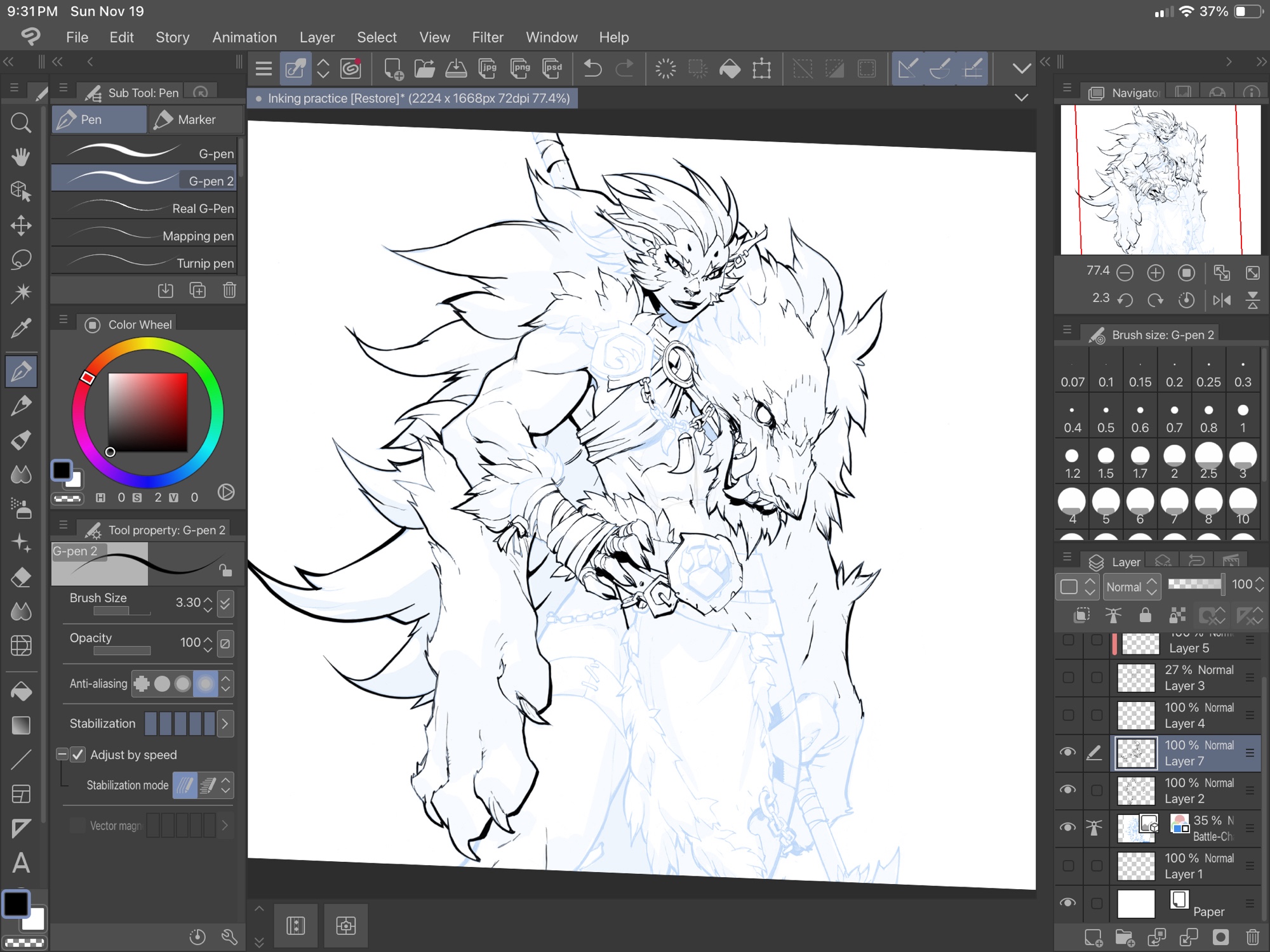Pick the Text tool

coord(21,863)
